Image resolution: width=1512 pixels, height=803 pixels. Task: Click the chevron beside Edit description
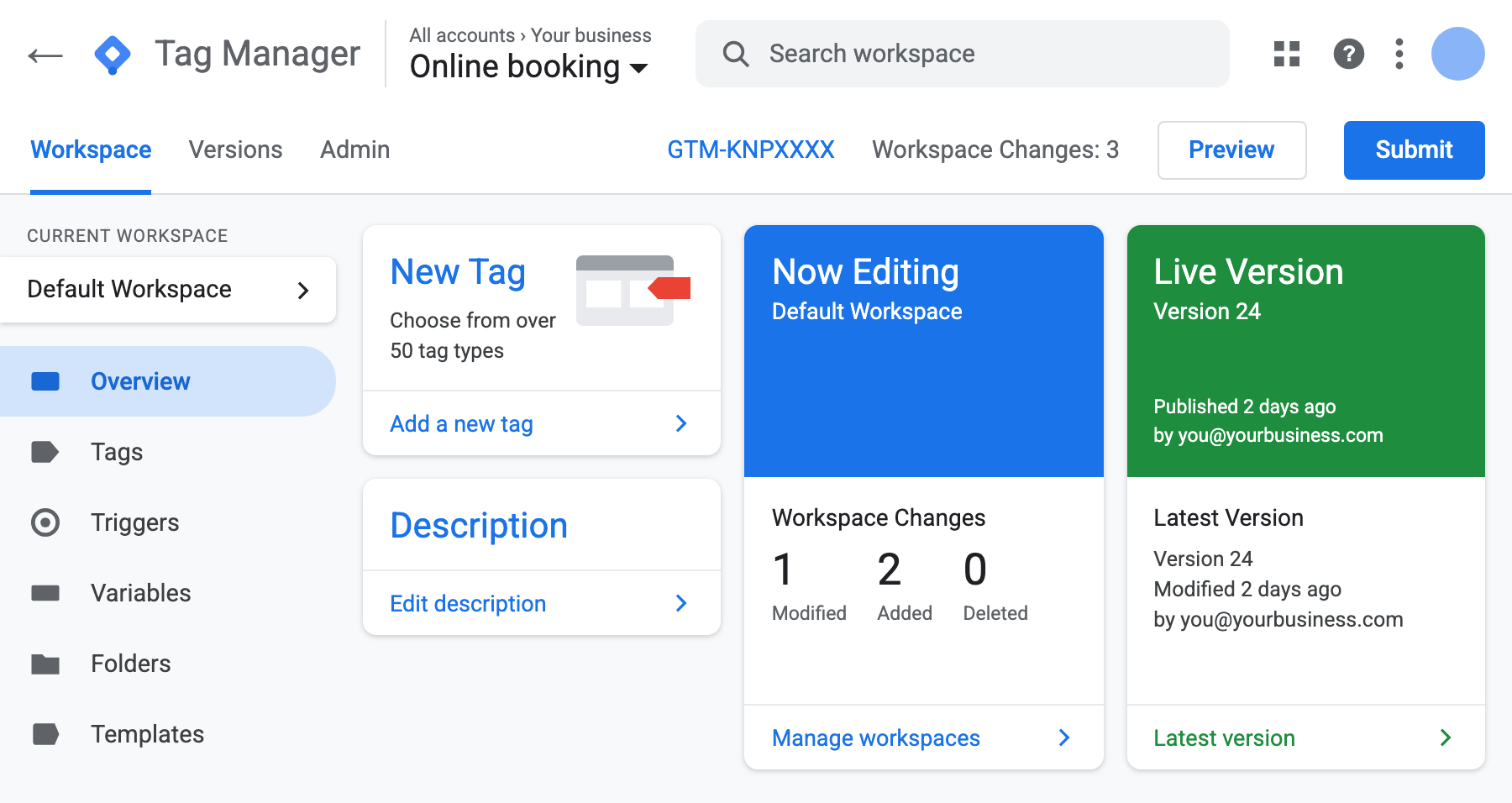click(681, 603)
